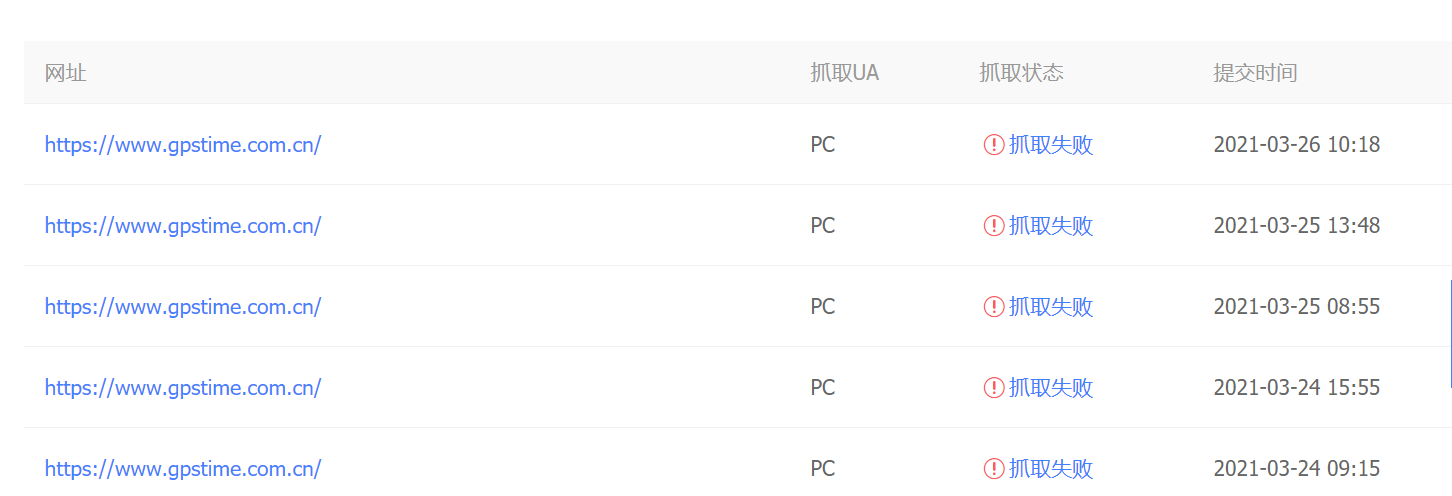Click the 抓取UA column header

click(x=844, y=73)
